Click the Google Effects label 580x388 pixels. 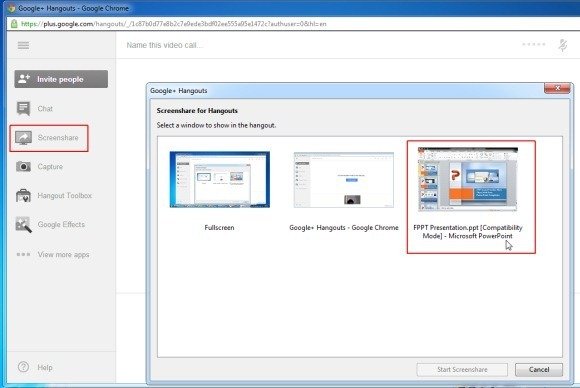(61, 225)
